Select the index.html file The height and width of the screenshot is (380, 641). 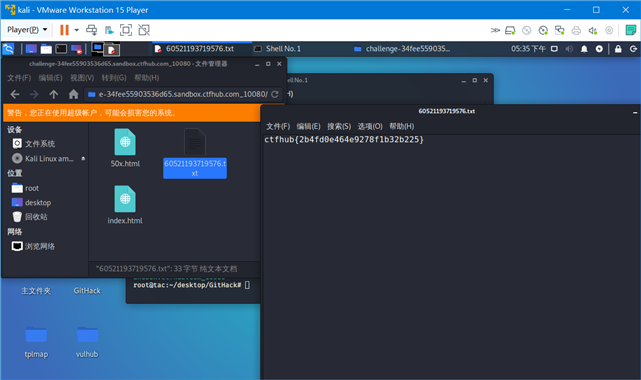click(x=125, y=205)
